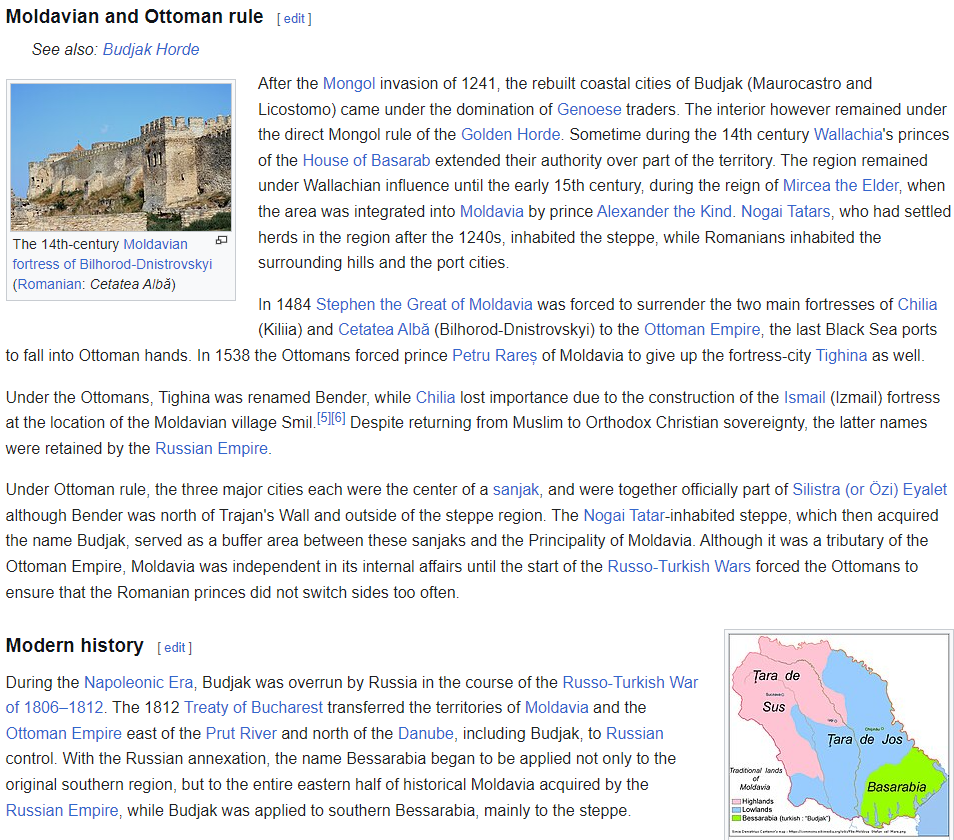Open Mircea the Elder link
The height and width of the screenshot is (840, 954).
click(840, 186)
